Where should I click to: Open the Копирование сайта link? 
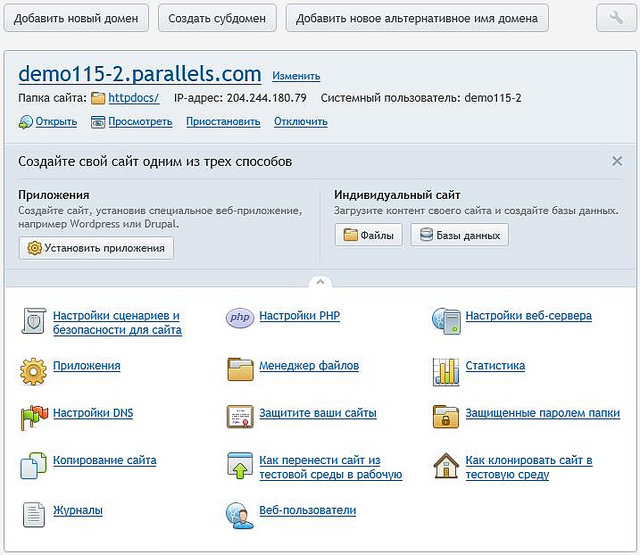105,460
